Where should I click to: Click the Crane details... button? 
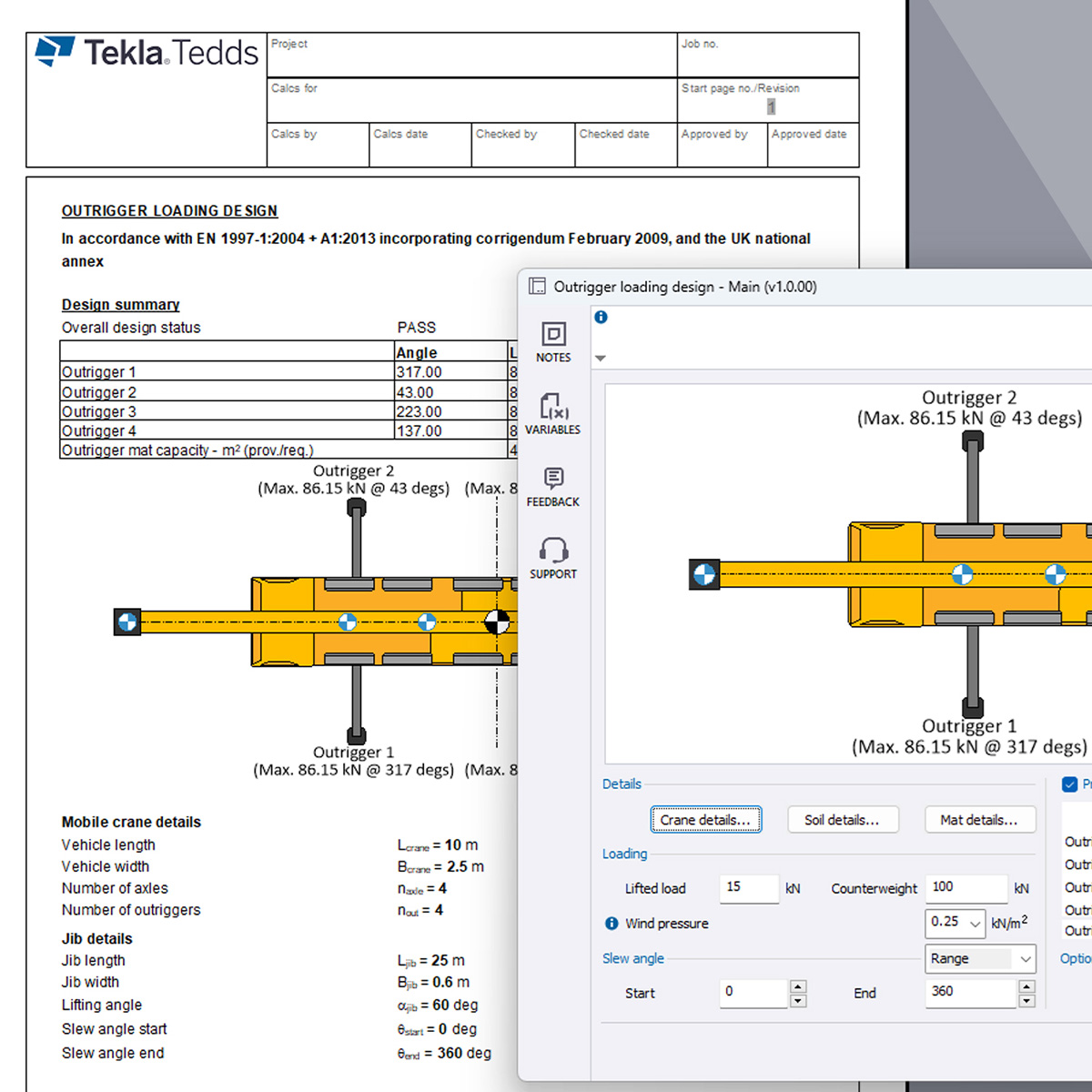tap(705, 820)
